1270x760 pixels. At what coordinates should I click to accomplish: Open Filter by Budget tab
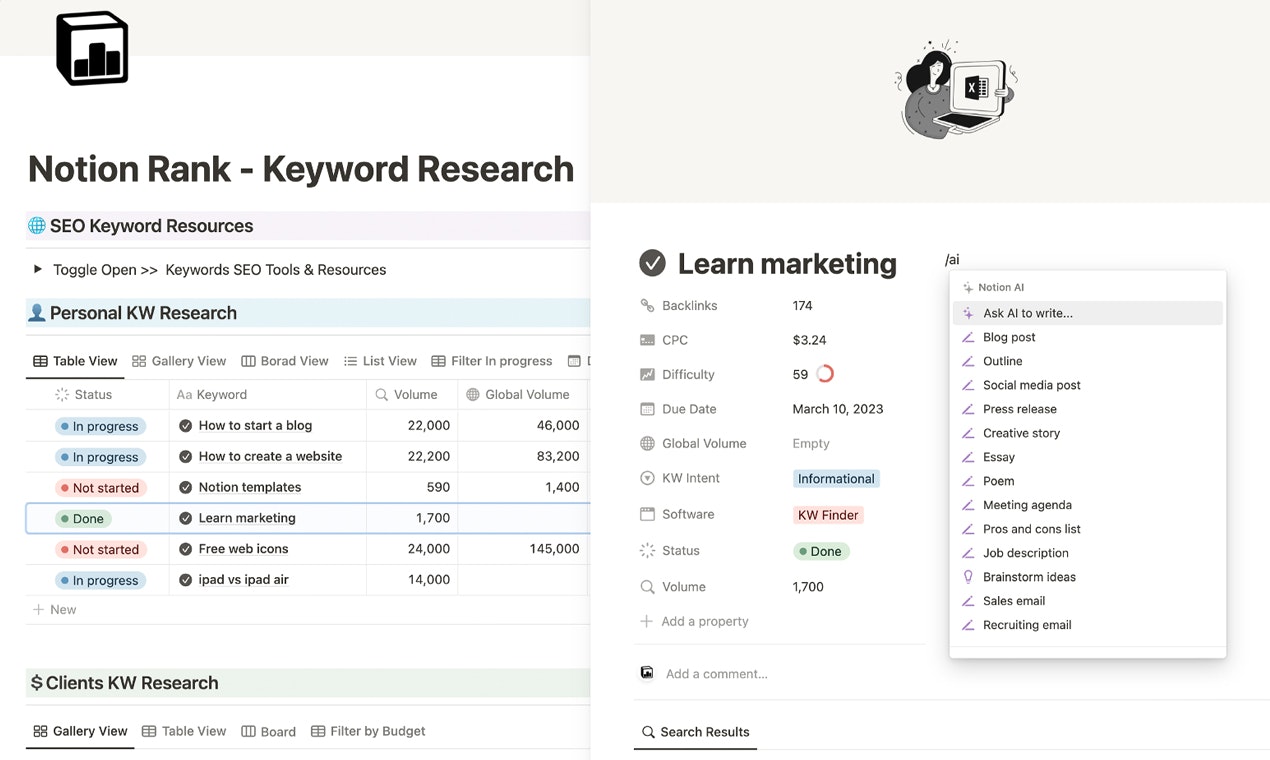pyautogui.click(x=368, y=731)
